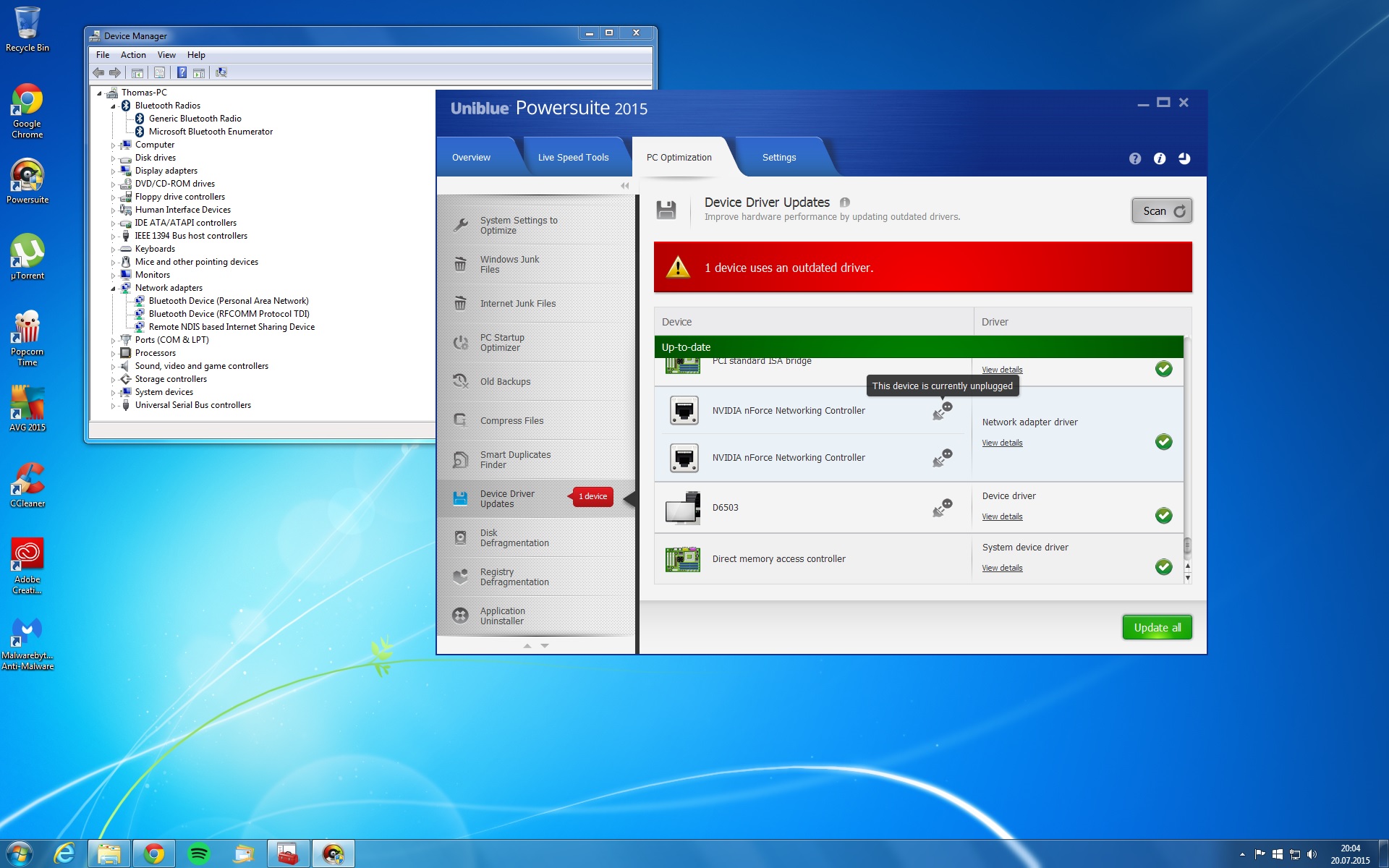The height and width of the screenshot is (868, 1389).
Task: Select Smart Duplicates Finder in sidebar
Action: [535, 460]
